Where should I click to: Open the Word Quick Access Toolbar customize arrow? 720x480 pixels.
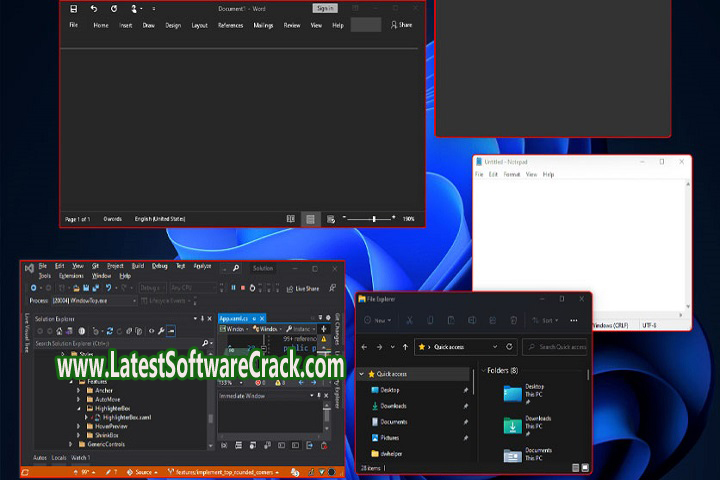click(154, 9)
